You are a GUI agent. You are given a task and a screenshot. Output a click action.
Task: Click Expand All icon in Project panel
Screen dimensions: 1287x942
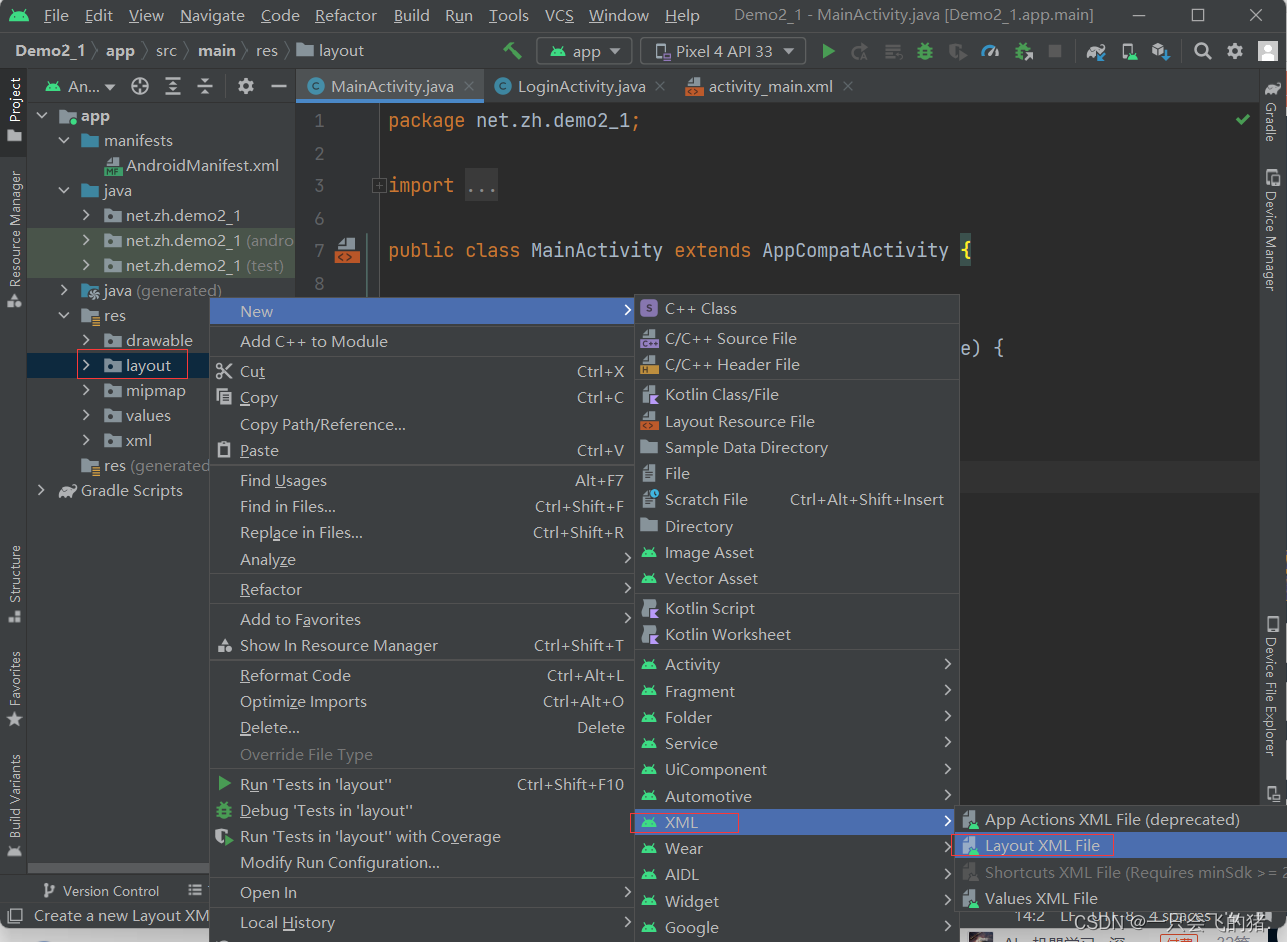point(173,87)
